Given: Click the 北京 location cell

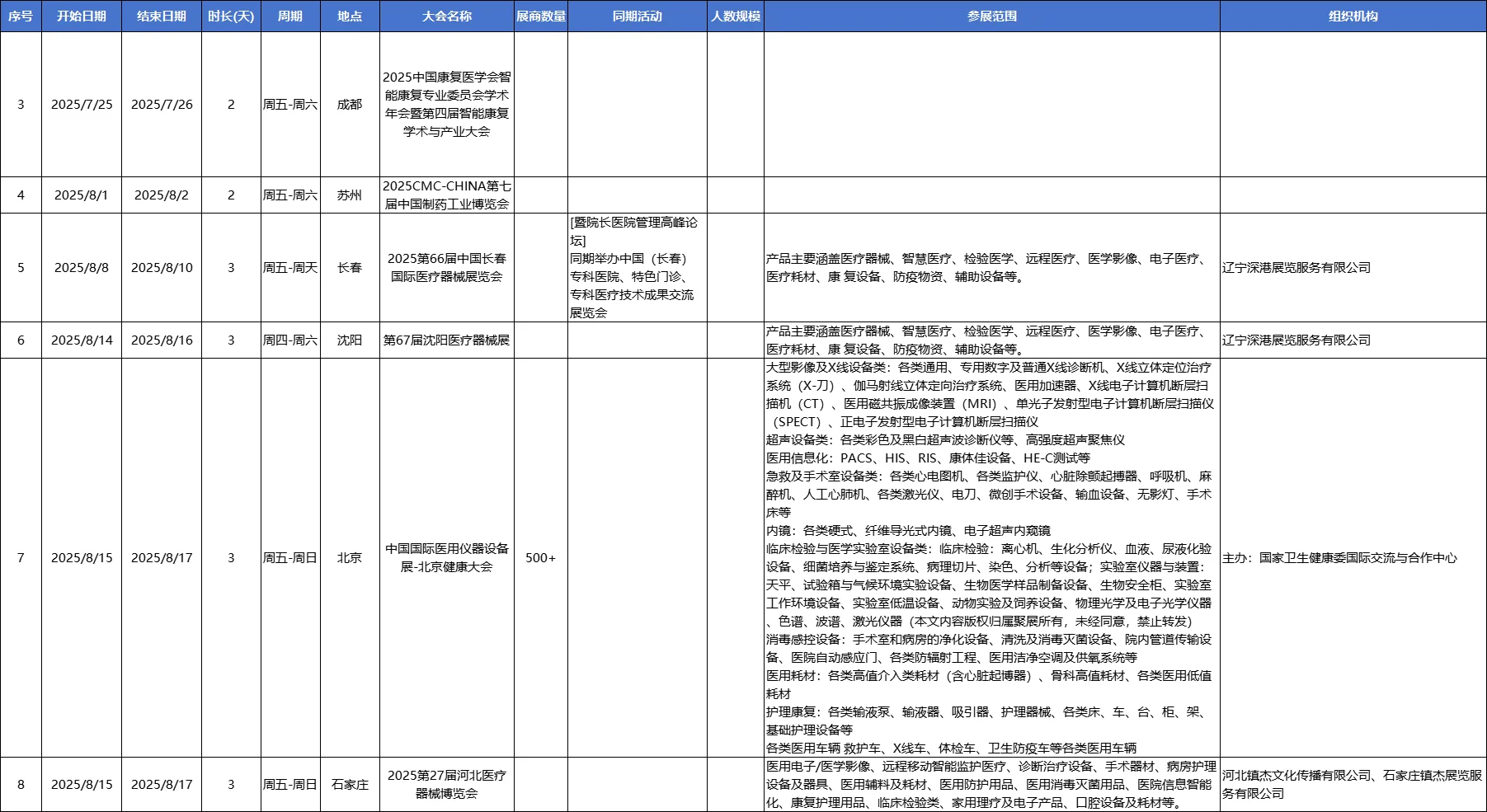Looking at the screenshot, I should pyautogui.click(x=350, y=558).
